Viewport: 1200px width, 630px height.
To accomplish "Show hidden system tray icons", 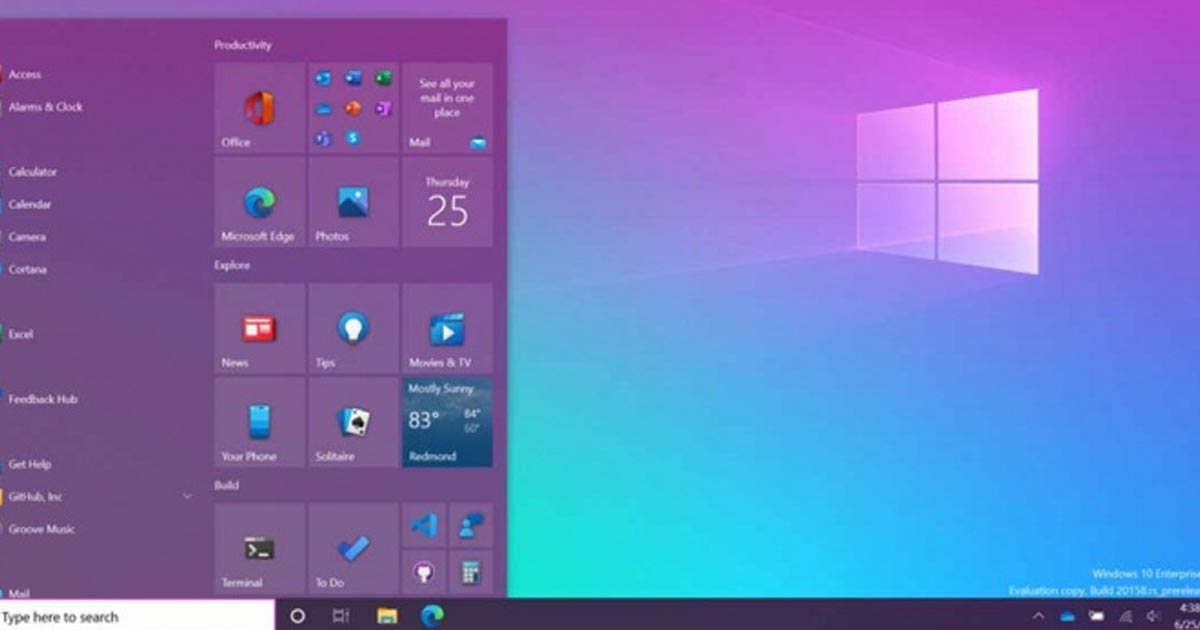I will 1038,616.
